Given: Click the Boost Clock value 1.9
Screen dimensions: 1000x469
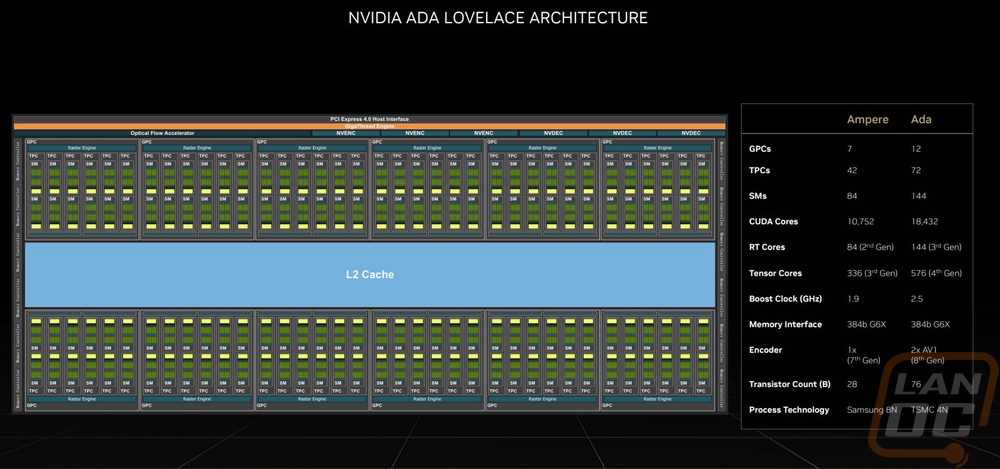Looking at the screenshot, I should click(x=853, y=299).
